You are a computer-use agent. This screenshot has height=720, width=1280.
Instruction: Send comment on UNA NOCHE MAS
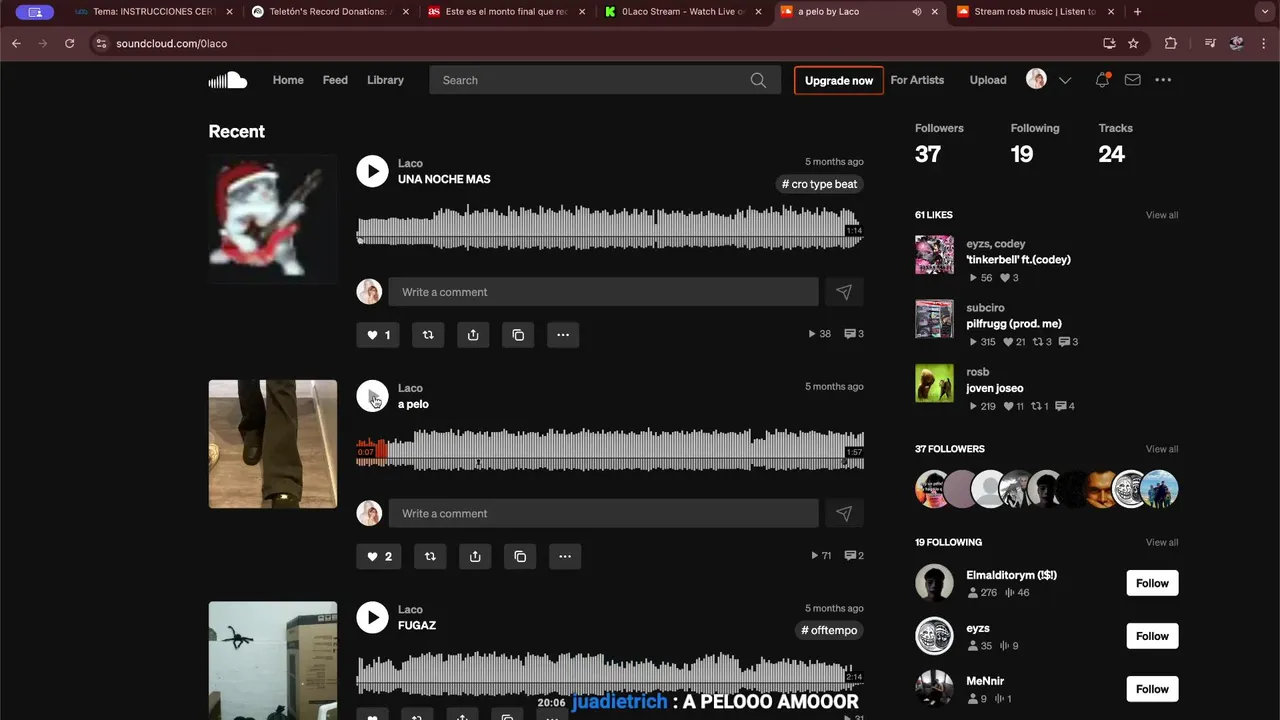(x=844, y=292)
